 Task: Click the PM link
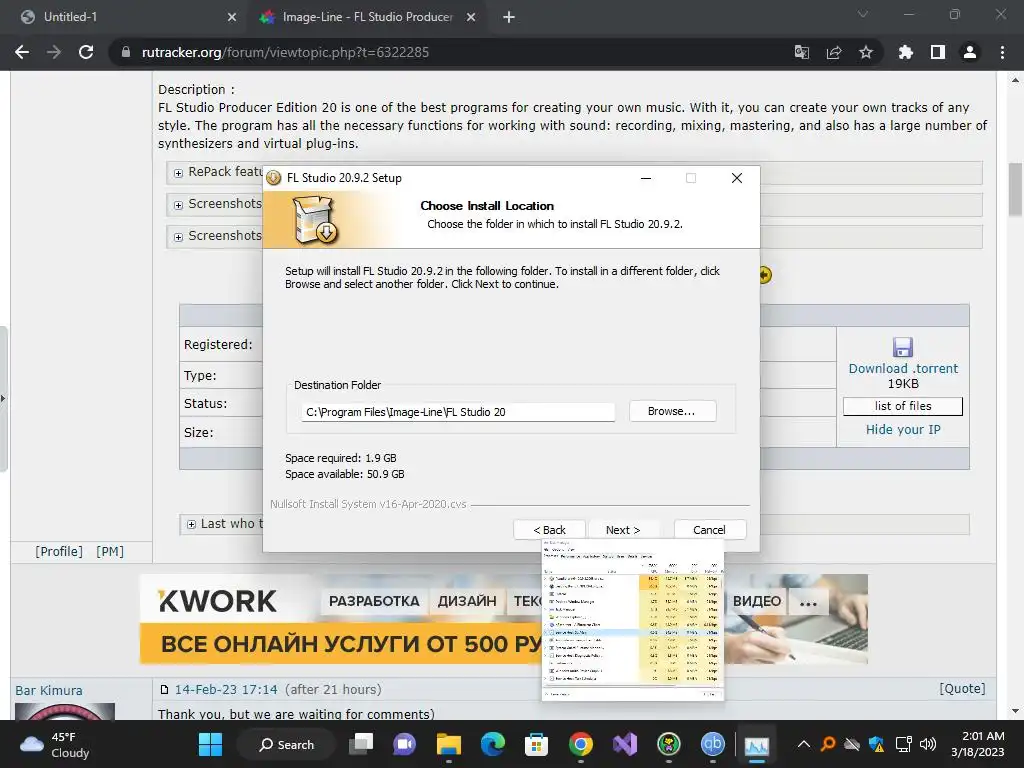pos(110,552)
